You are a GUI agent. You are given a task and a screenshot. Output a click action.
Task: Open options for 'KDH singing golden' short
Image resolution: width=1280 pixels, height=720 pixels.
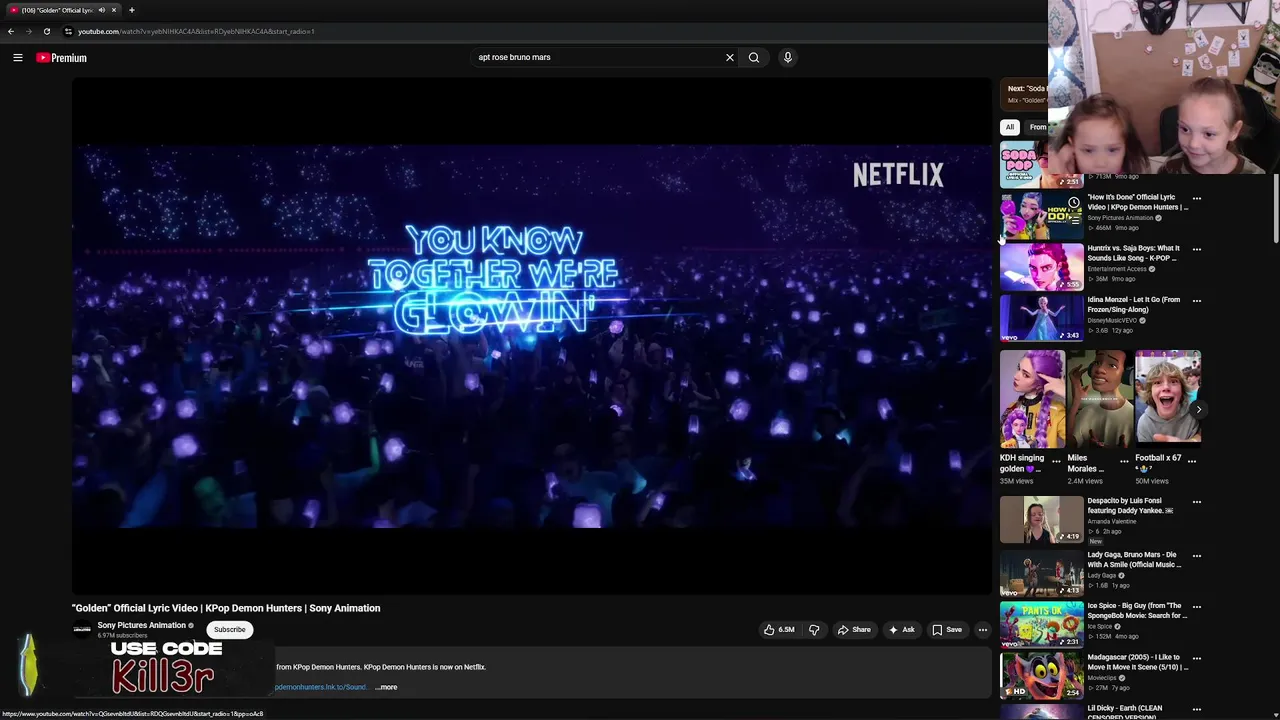coord(1056,461)
